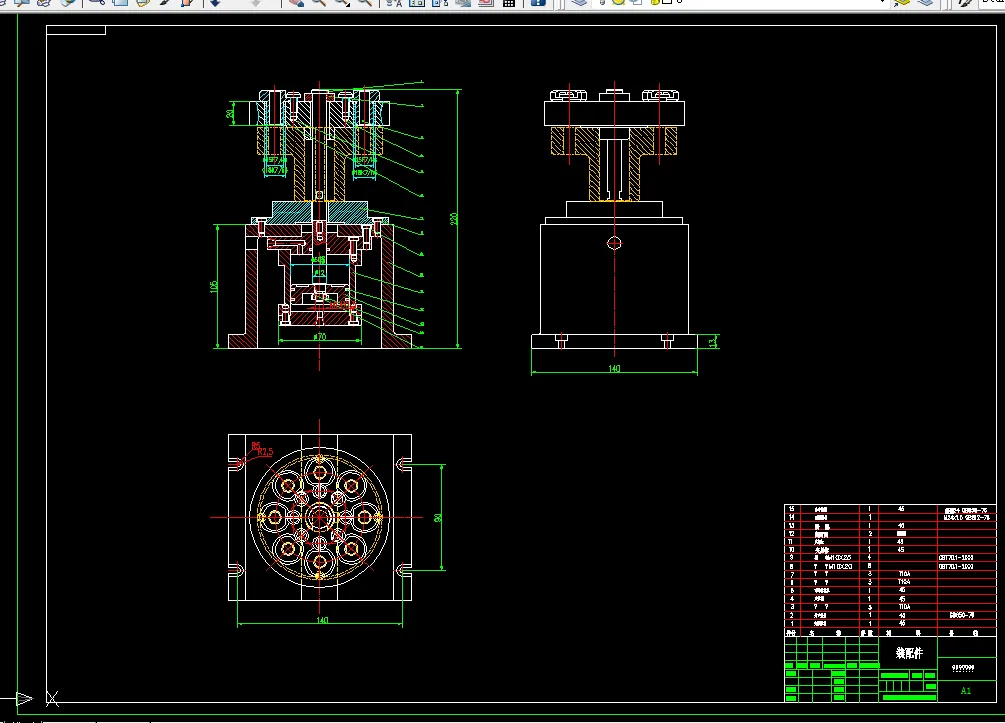The width and height of the screenshot is (1005, 723).
Task: Click the GBT70.1 standard cell in parts row 8
Action: tap(956, 566)
